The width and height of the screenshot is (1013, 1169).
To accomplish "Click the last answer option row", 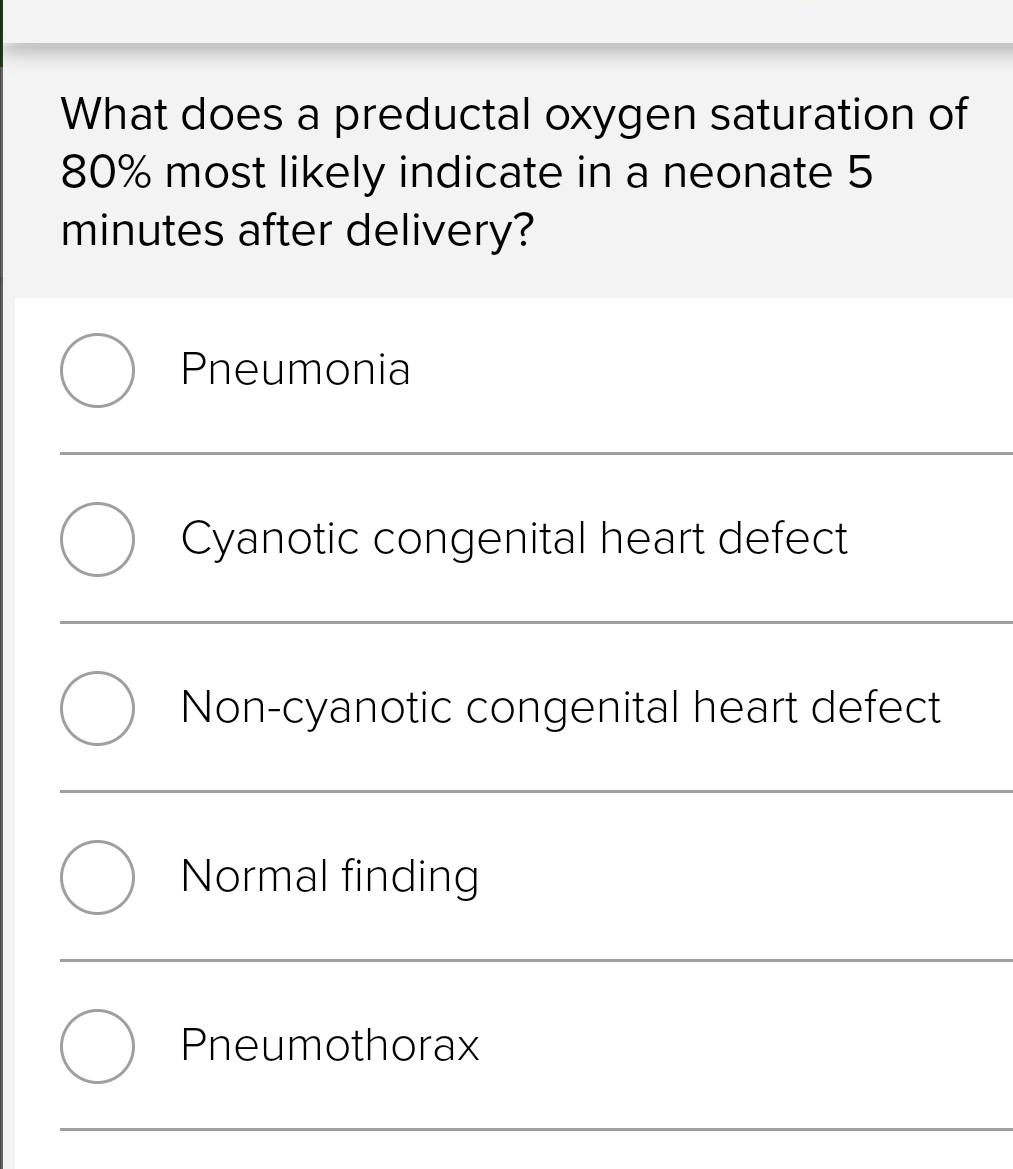I will click(x=500, y=1046).
